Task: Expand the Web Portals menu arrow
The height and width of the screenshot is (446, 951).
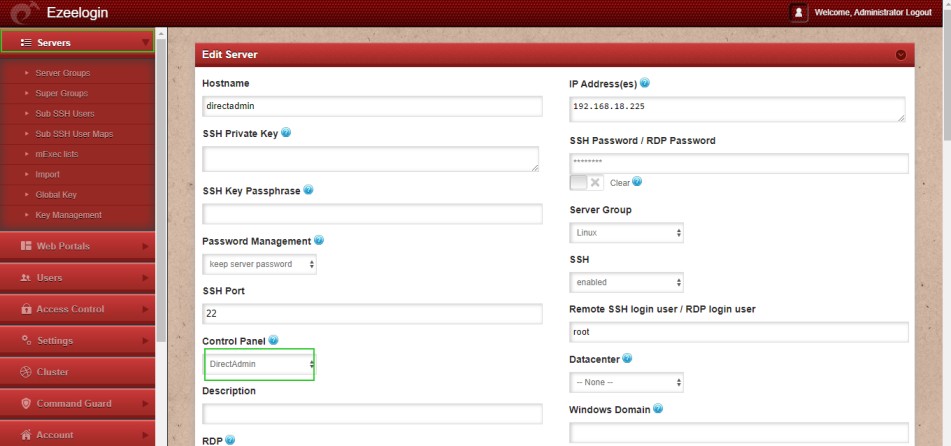Action: point(146,246)
